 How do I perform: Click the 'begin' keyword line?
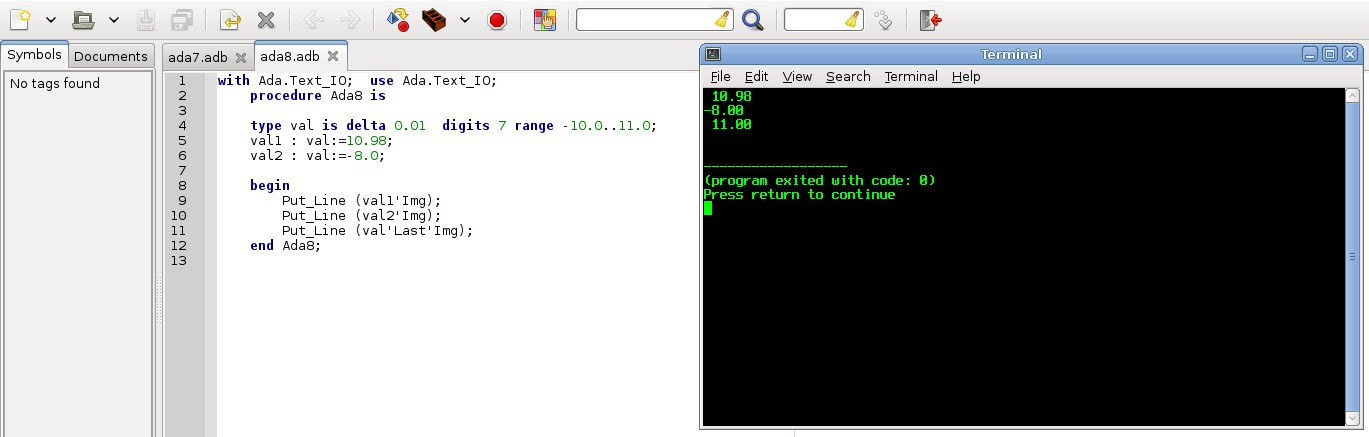[270, 186]
